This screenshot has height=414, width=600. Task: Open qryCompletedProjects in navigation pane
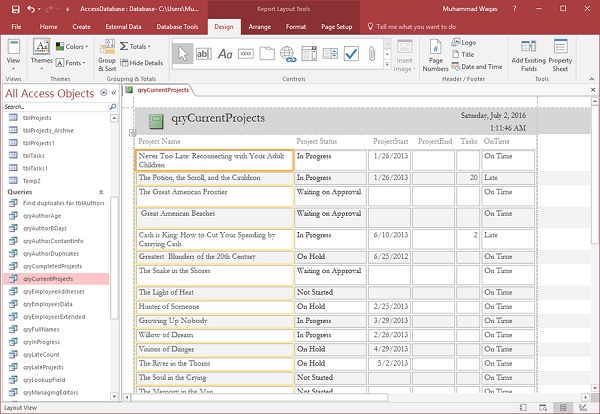(50, 266)
